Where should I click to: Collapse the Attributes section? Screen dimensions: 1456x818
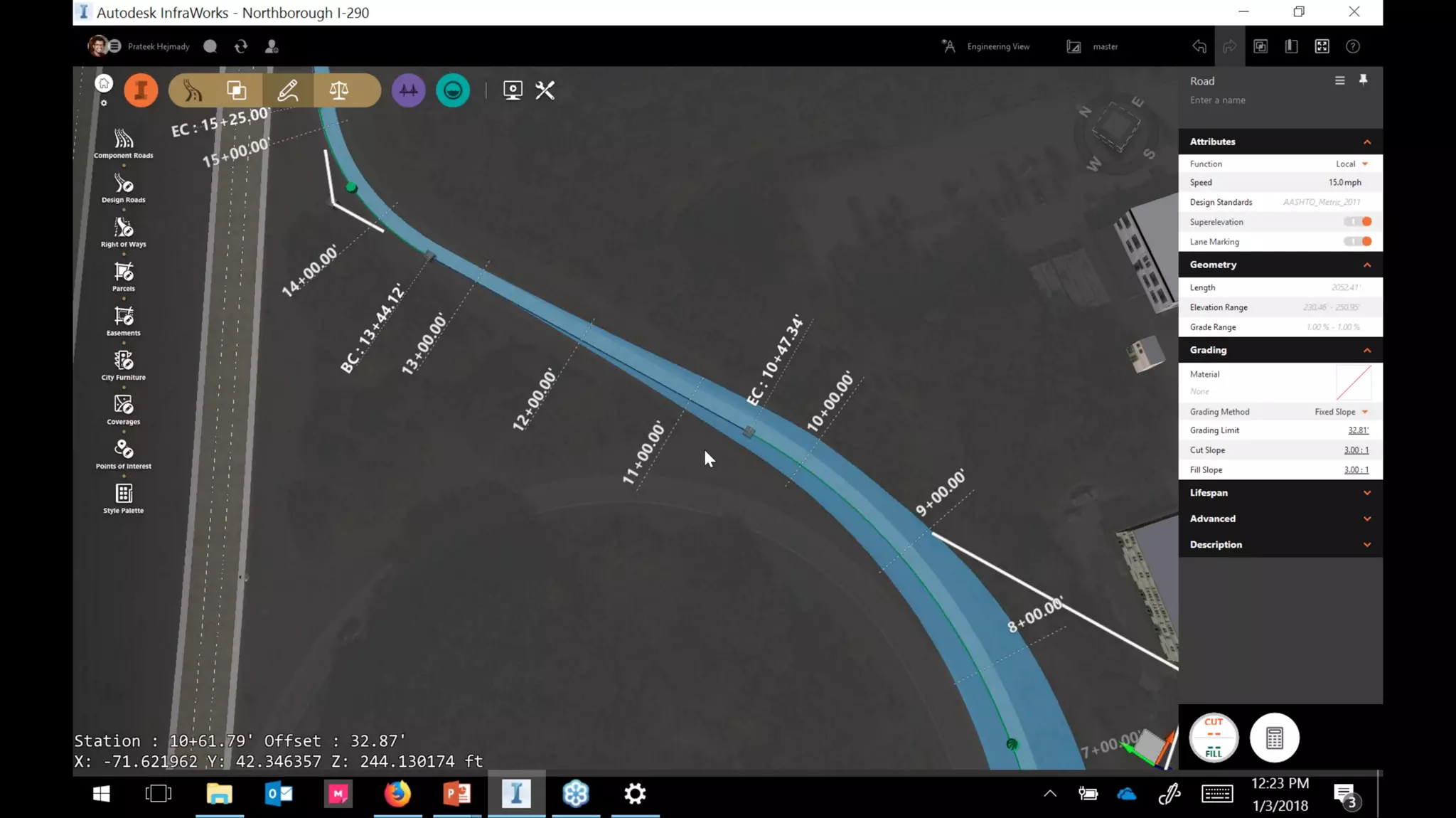pyautogui.click(x=1366, y=142)
